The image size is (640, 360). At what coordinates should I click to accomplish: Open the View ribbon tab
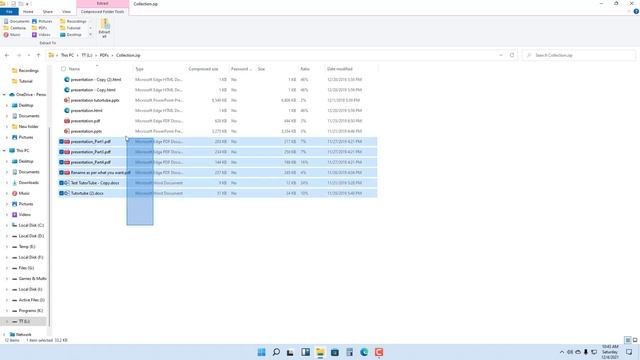tap(66, 11)
